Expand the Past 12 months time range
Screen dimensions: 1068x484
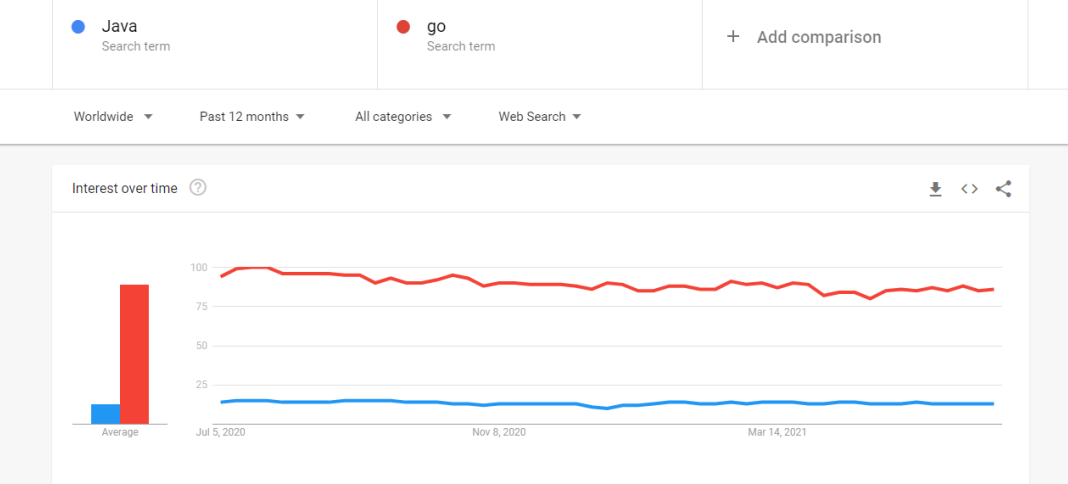[252, 116]
